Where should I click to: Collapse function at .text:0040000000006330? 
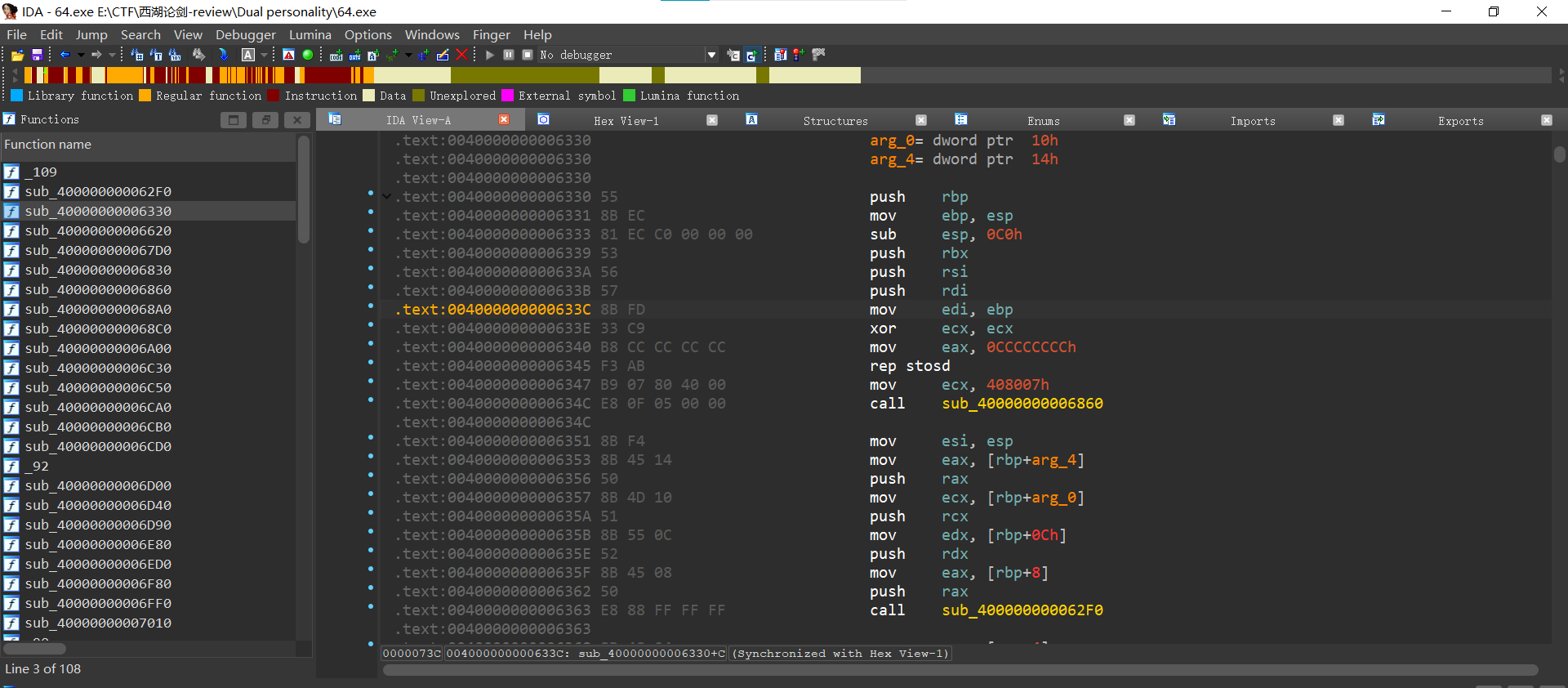387,196
